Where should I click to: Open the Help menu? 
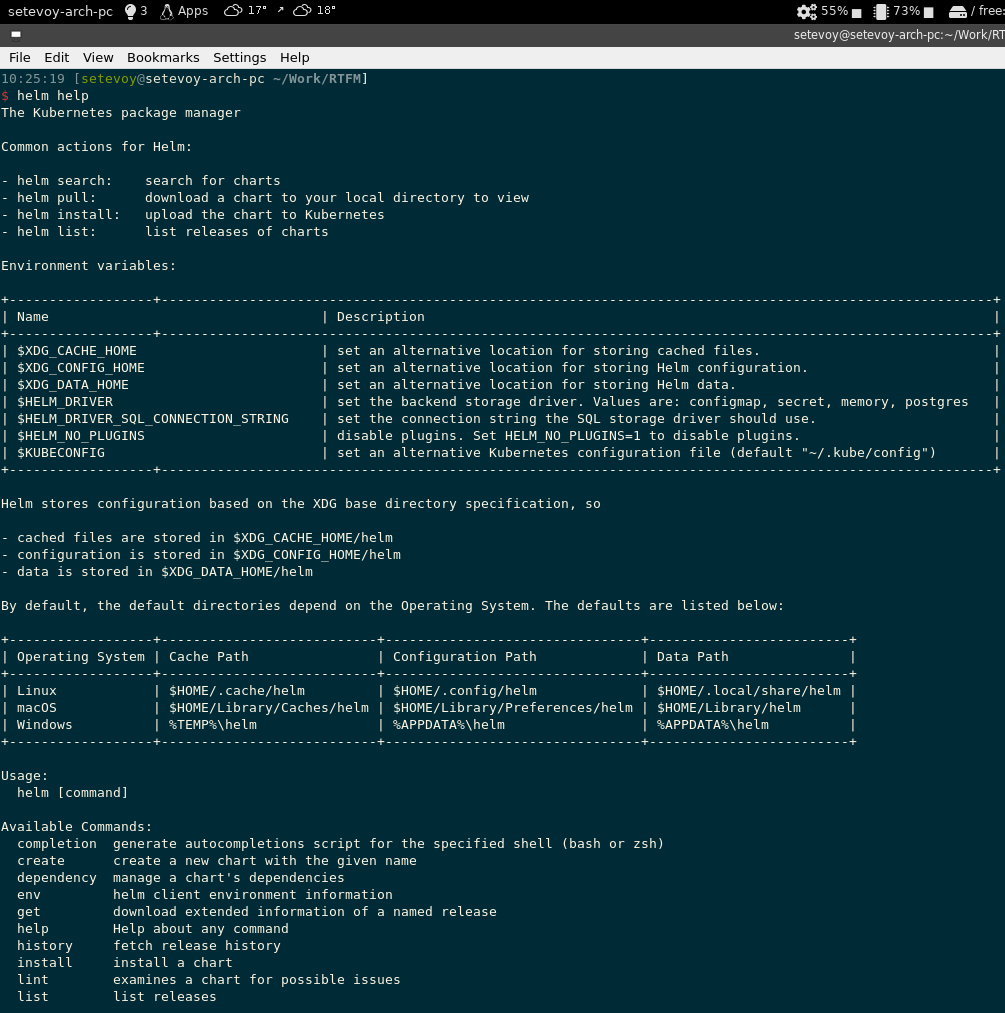294,57
